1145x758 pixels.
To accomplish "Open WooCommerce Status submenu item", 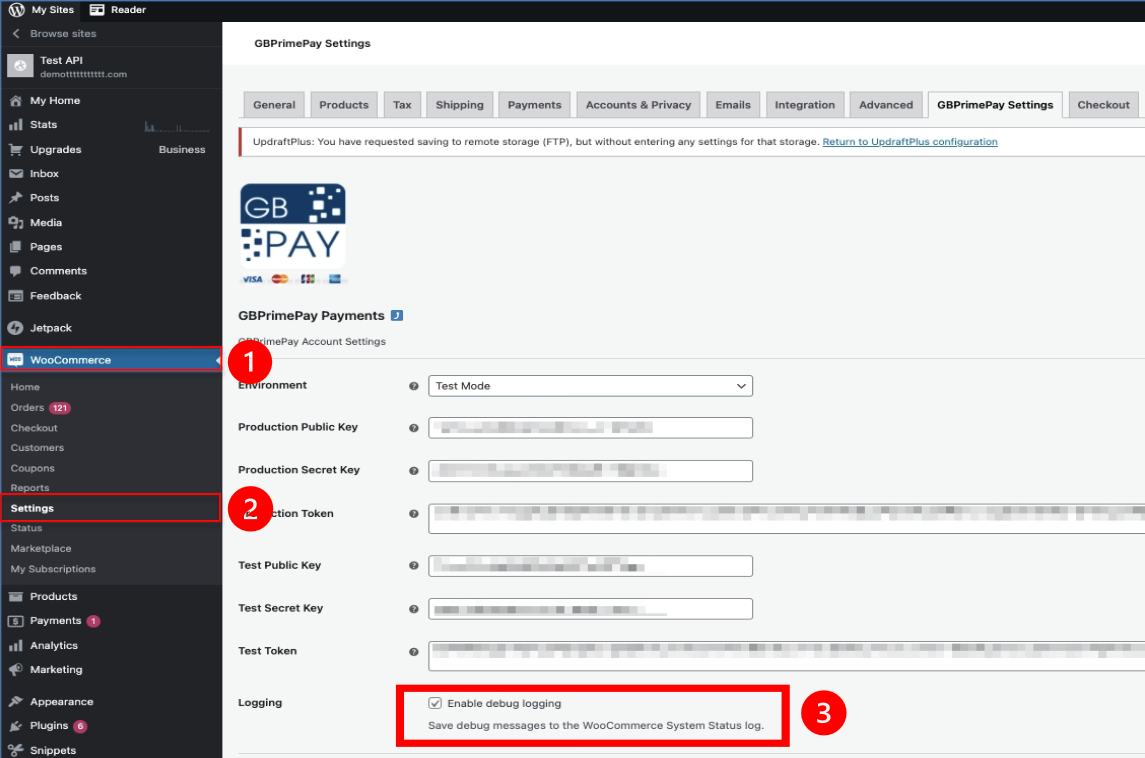I will (26, 528).
